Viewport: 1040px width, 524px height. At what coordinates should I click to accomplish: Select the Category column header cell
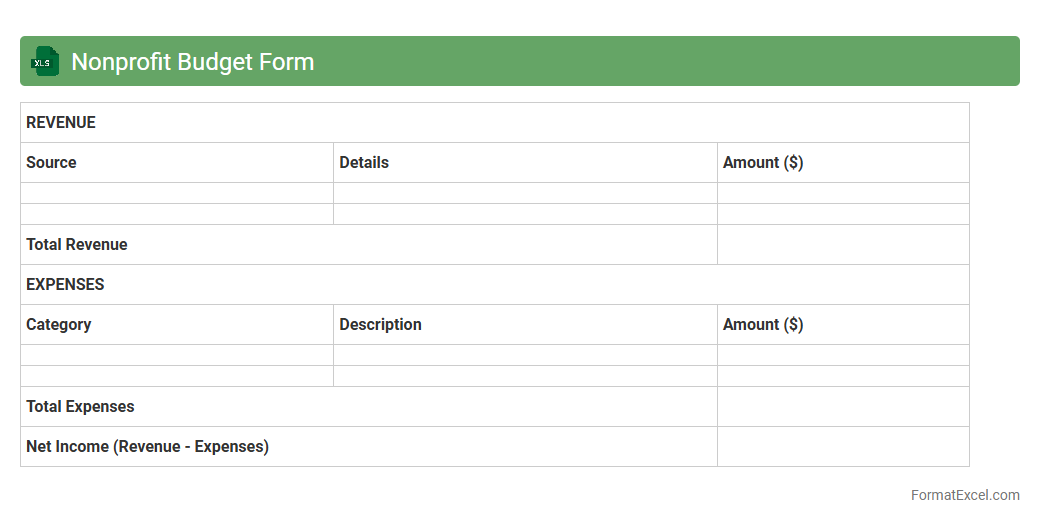pos(176,325)
